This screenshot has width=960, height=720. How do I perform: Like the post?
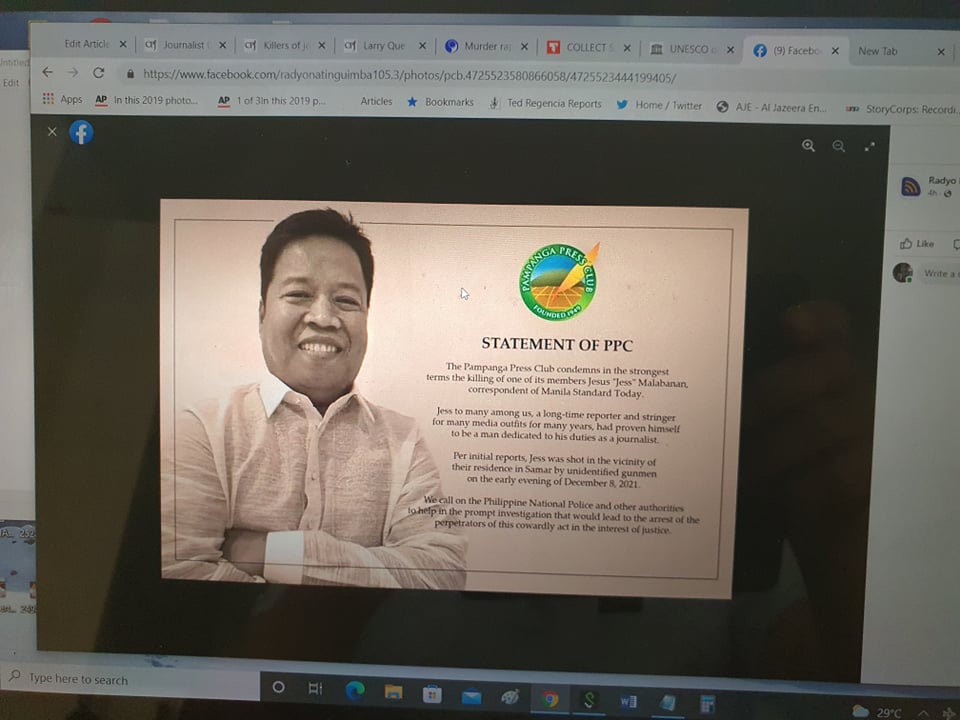(917, 243)
